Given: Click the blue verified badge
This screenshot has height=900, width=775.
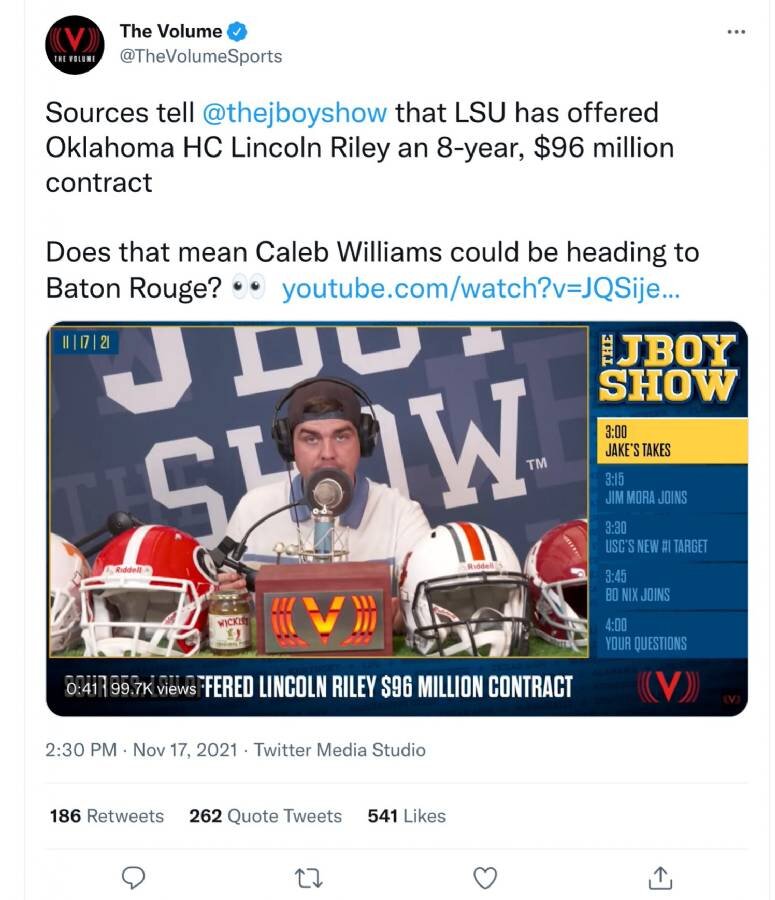Looking at the screenshot, I should pos(237,31).
